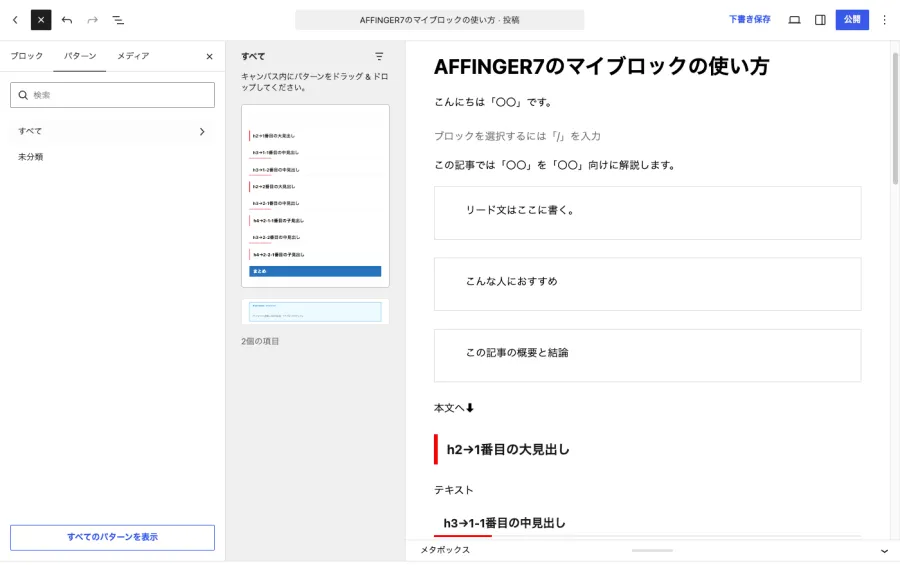Click the テキスト paragraph

pos(454,490)
